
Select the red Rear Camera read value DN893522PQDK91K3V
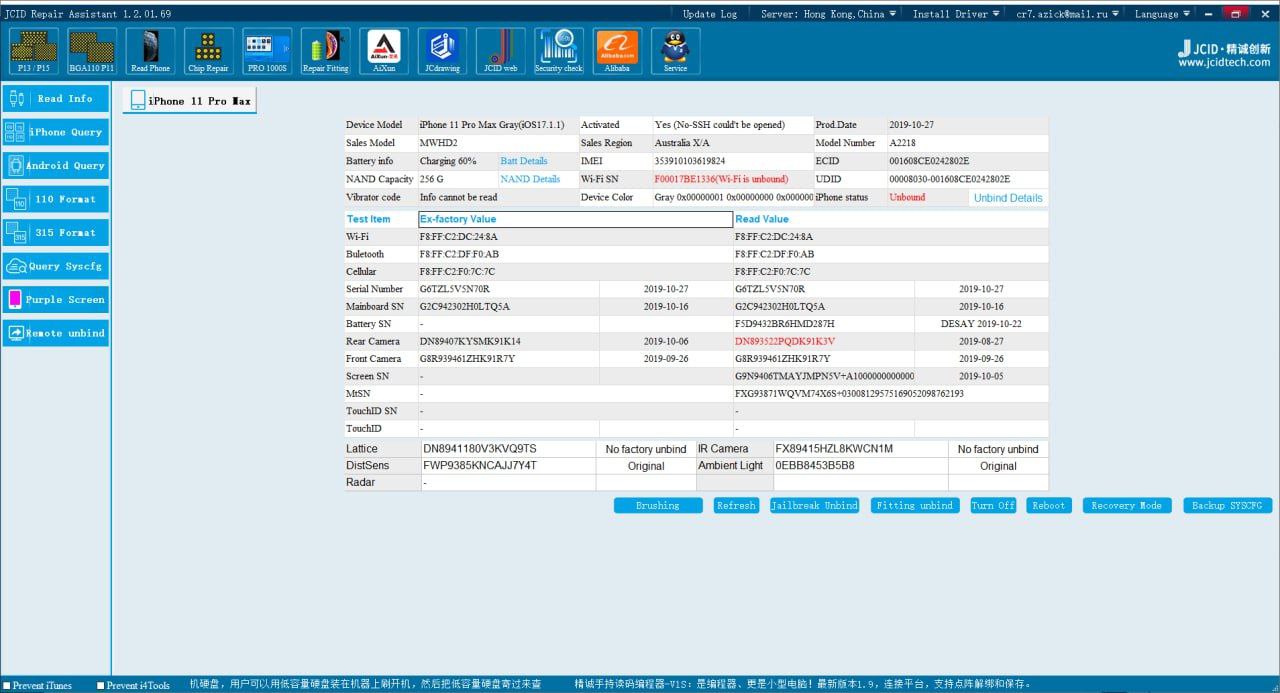coord(785,342)
